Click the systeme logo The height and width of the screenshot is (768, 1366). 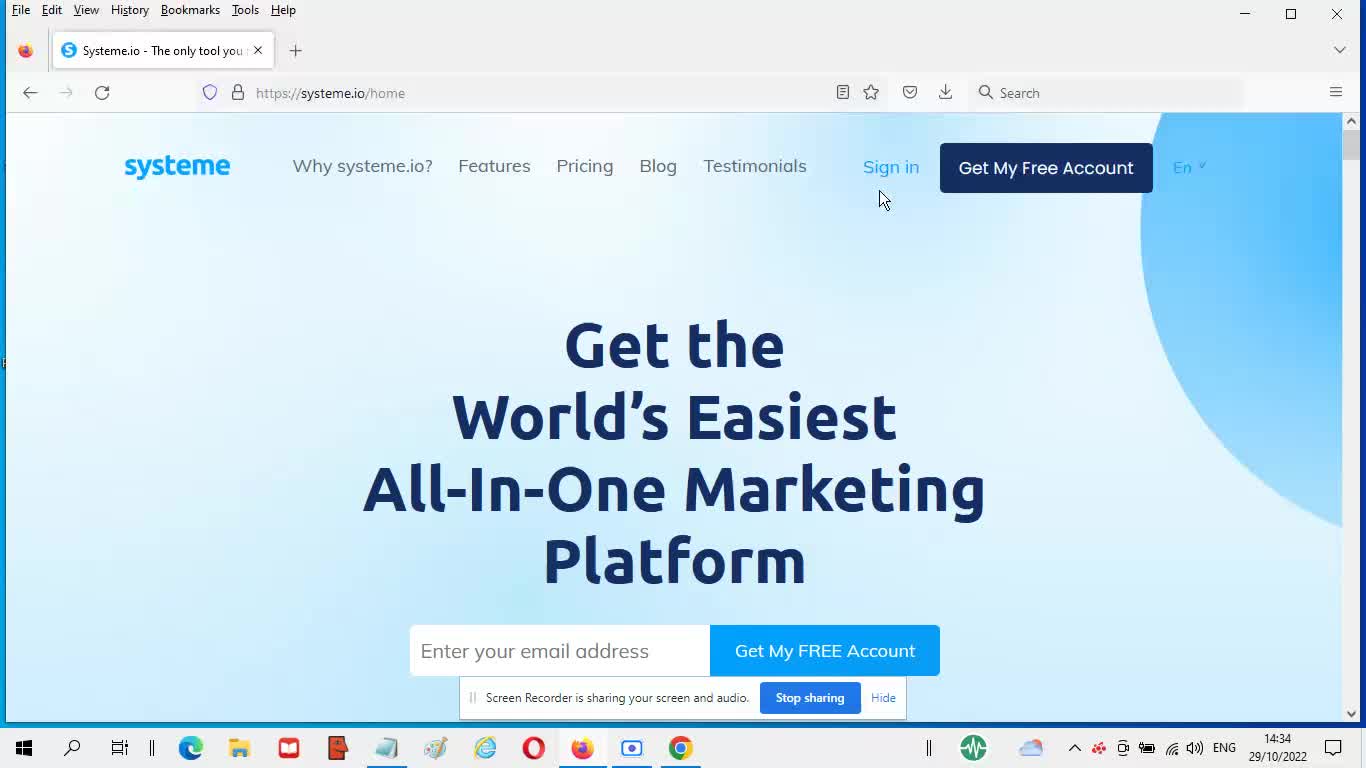coord(177,166)
